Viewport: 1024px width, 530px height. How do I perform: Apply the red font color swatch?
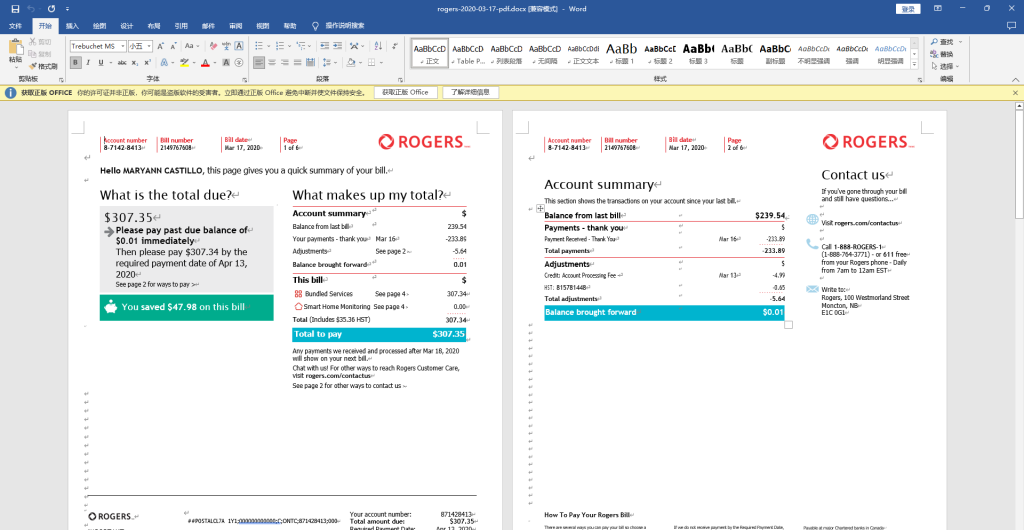tap(205, 62)
